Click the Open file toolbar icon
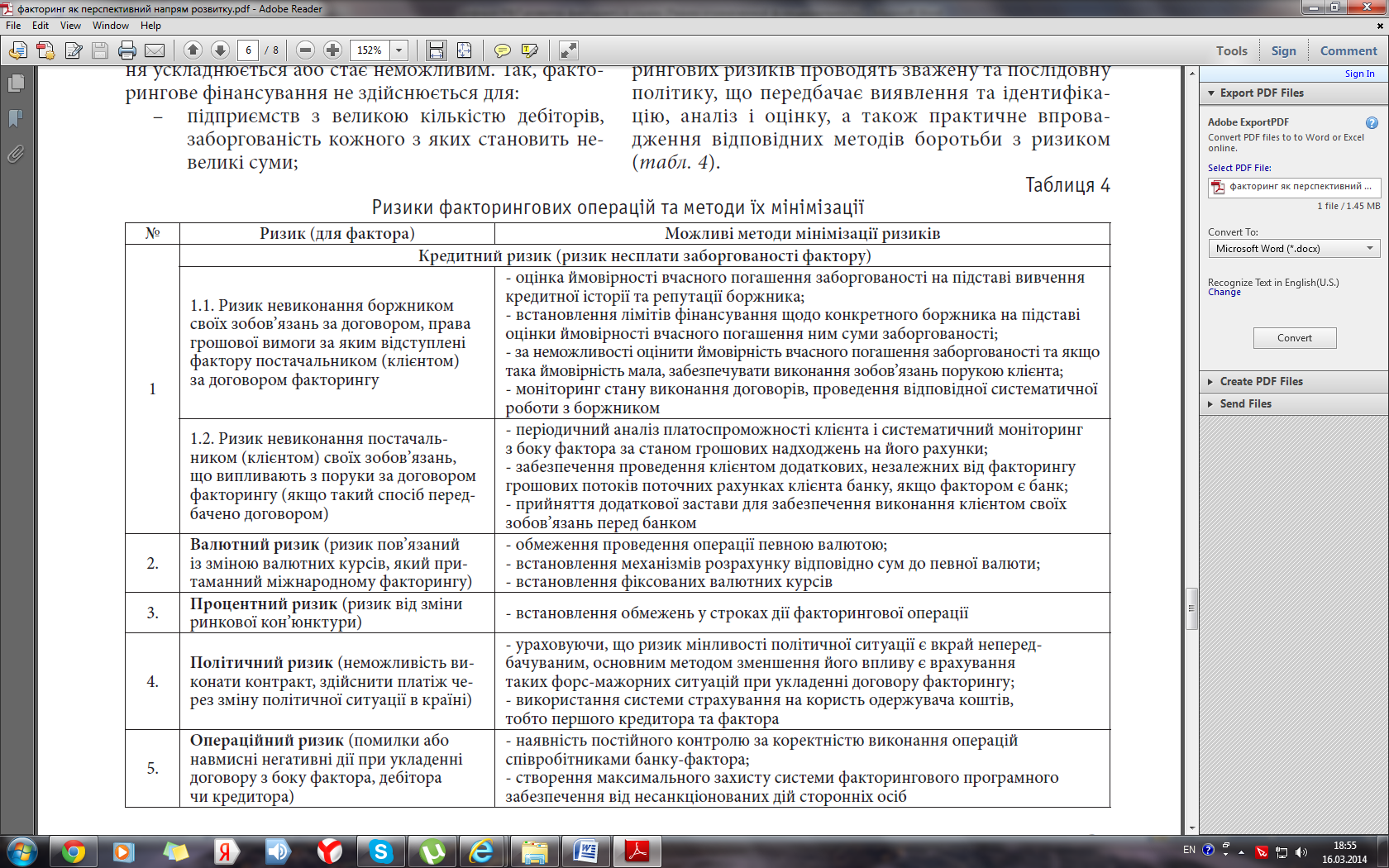The height and width of the screenshot is (868, 1389). click(x=17, y=50)
